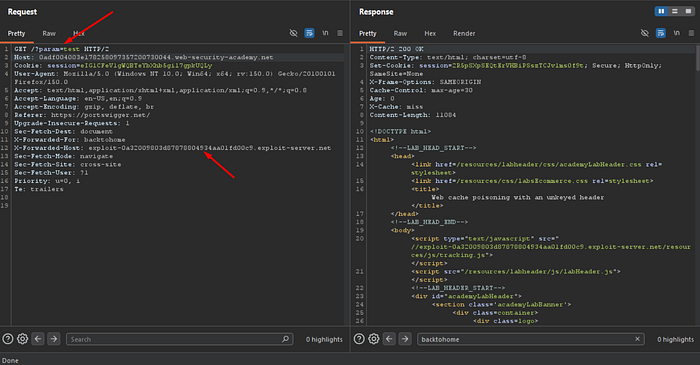Image resolution: width=700 pixels, height=365 pixels.
Task: Go to previous match in Request search
Action: 38,339
